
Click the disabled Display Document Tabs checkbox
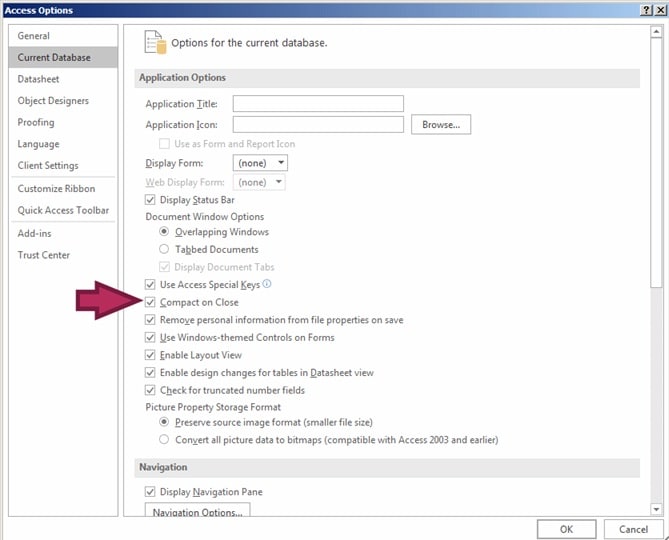(164, 267)
